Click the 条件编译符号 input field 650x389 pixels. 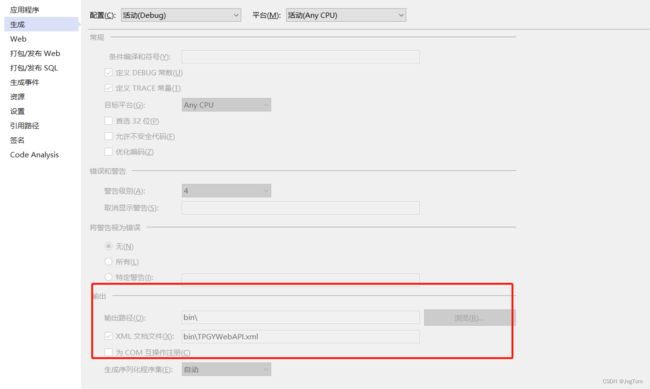(x=301, y=57)
